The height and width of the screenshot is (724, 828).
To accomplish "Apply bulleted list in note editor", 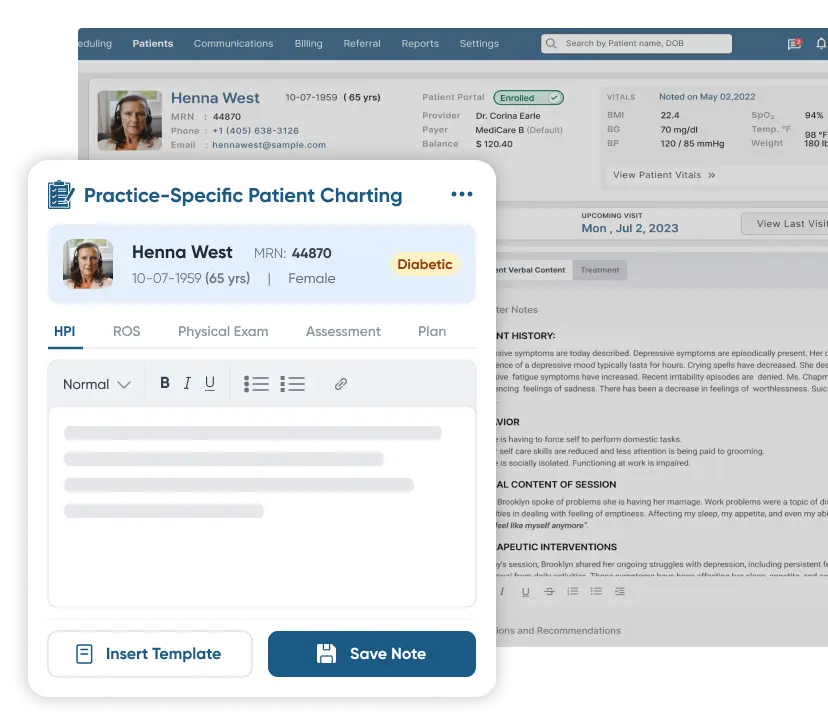I will [256, 384].
